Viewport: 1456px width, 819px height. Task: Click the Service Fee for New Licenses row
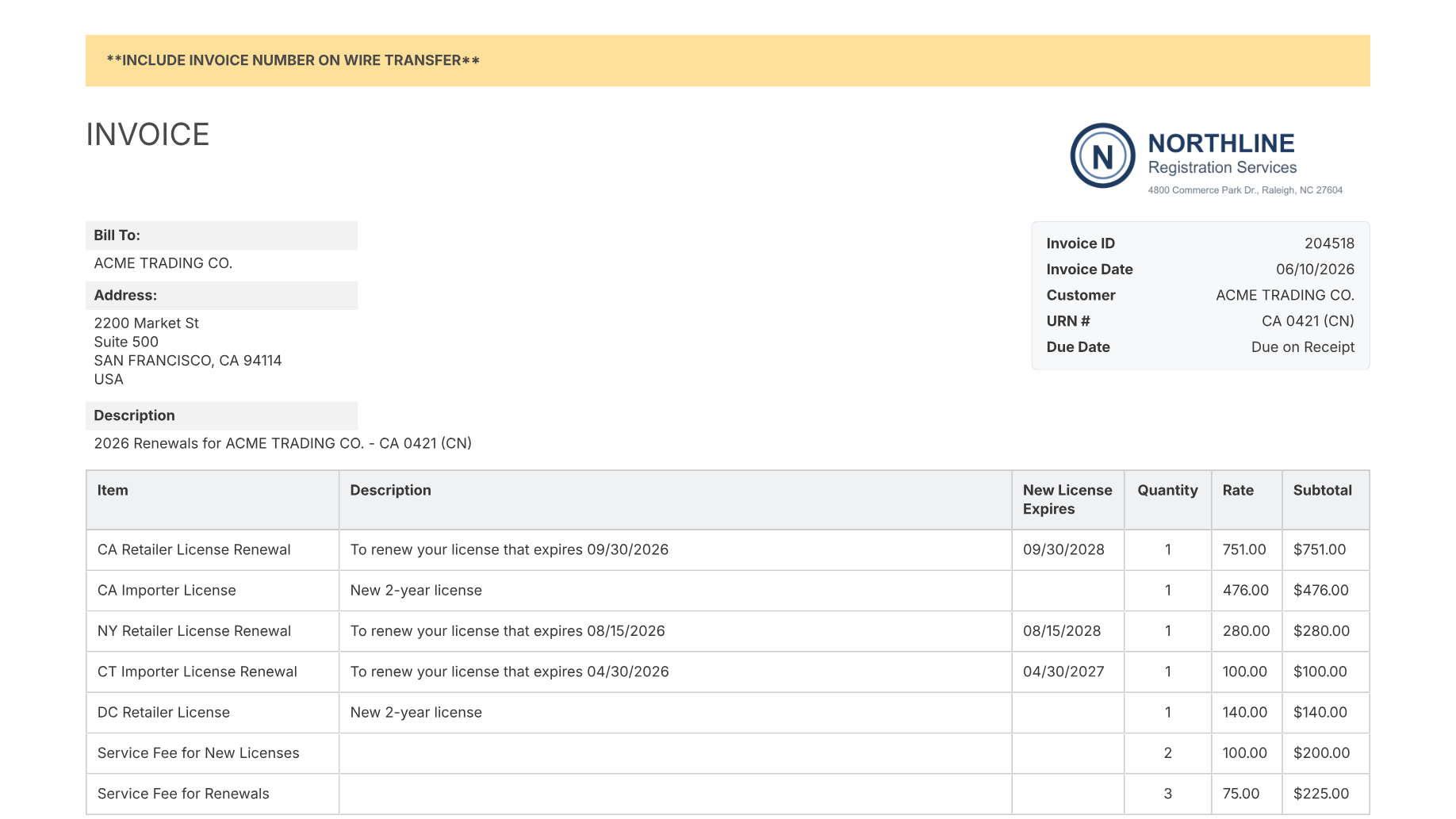click(727, 753)
